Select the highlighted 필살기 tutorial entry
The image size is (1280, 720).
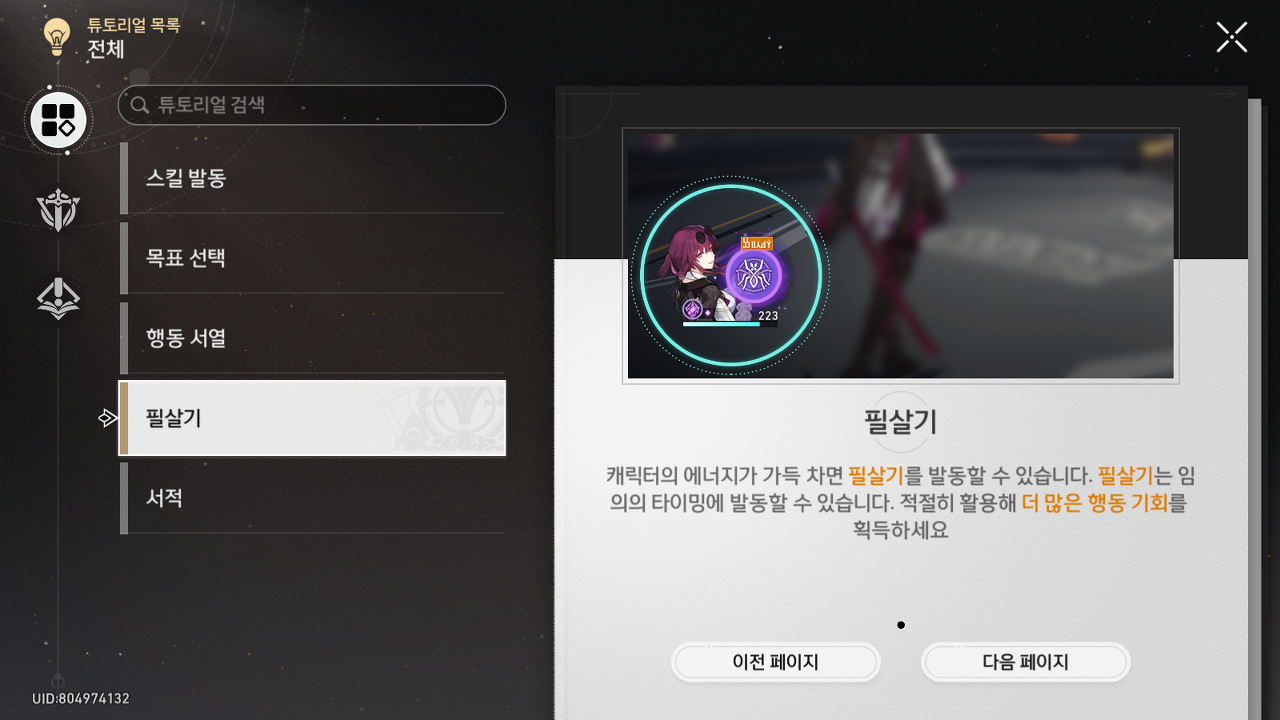click(312, 418)
